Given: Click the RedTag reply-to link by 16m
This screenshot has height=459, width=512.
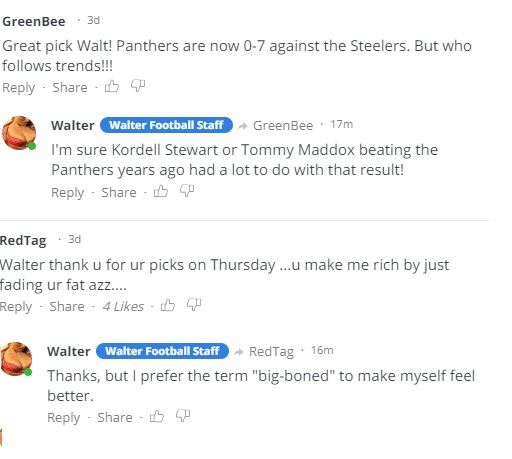Looking at the screenshot, I should (x=272, y=351).
